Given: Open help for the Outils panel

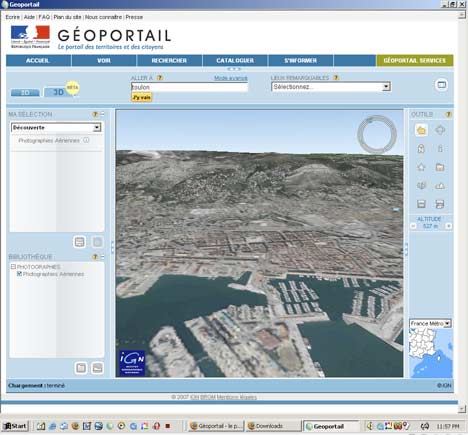Looking at the screenshot, I should pos(449,114).
